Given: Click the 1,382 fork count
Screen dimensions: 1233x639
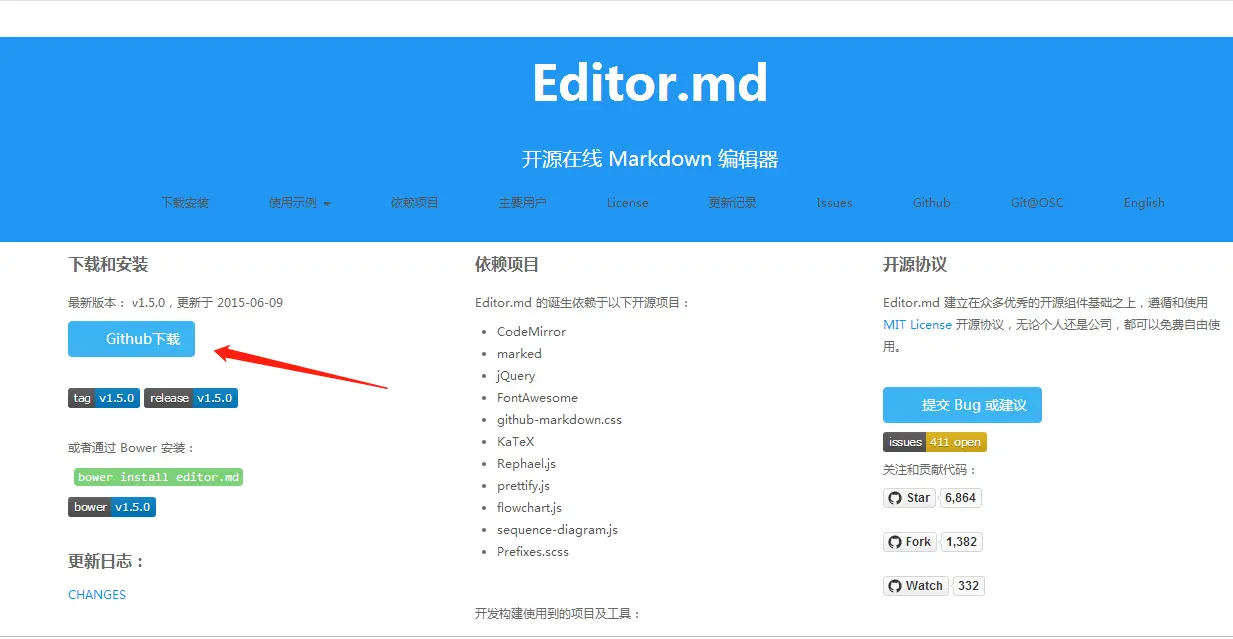Looking at the screenshot, I should point(961,542).
